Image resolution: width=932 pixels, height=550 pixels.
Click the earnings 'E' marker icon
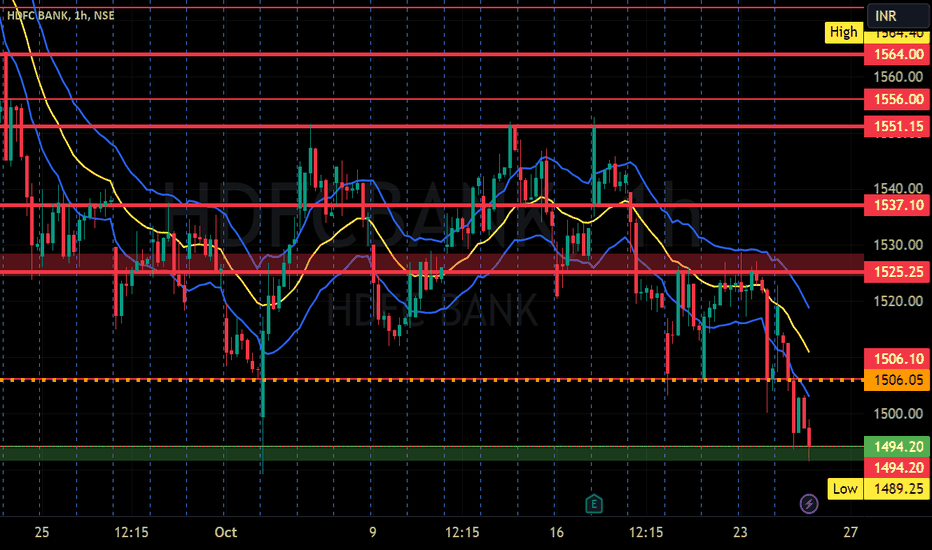coord(594,504)
